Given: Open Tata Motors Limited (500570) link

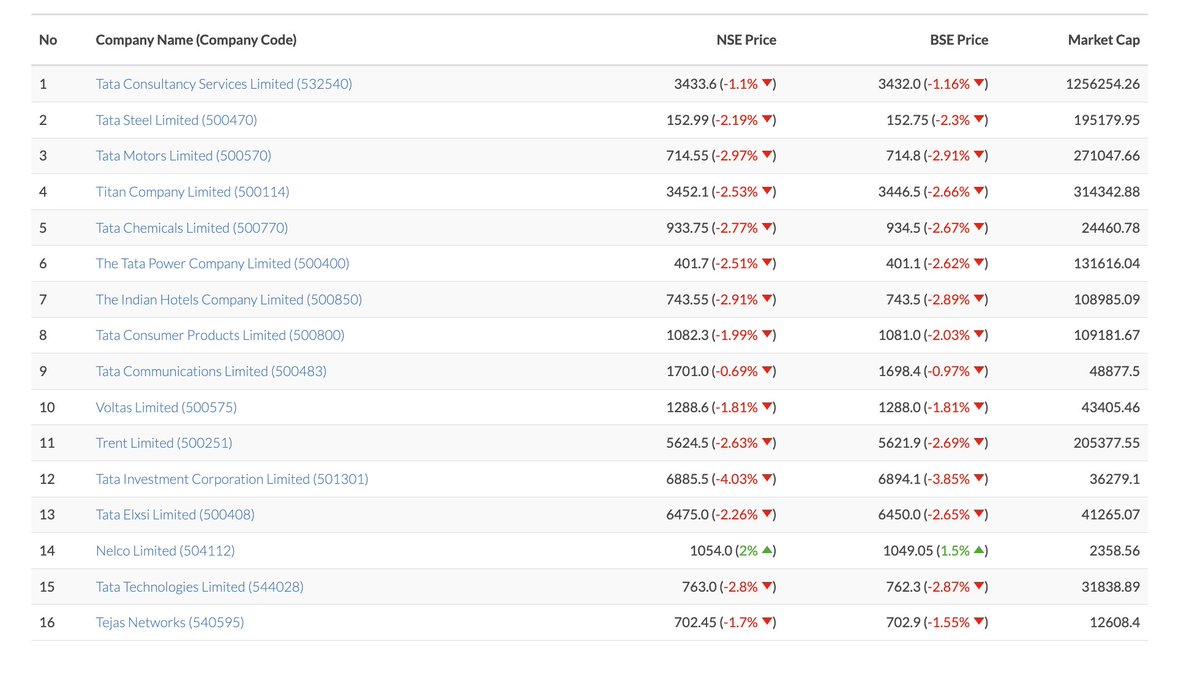Looking at the screenshot, I should pyautogui.click(x=184, y=156).
